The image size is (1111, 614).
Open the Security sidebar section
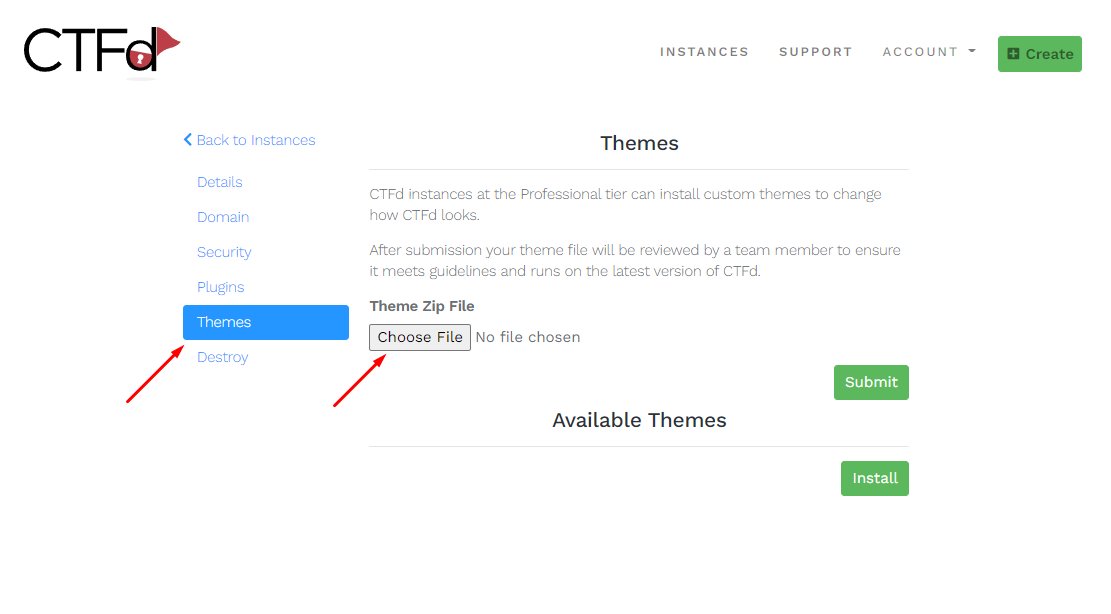[x=224, y=252]
